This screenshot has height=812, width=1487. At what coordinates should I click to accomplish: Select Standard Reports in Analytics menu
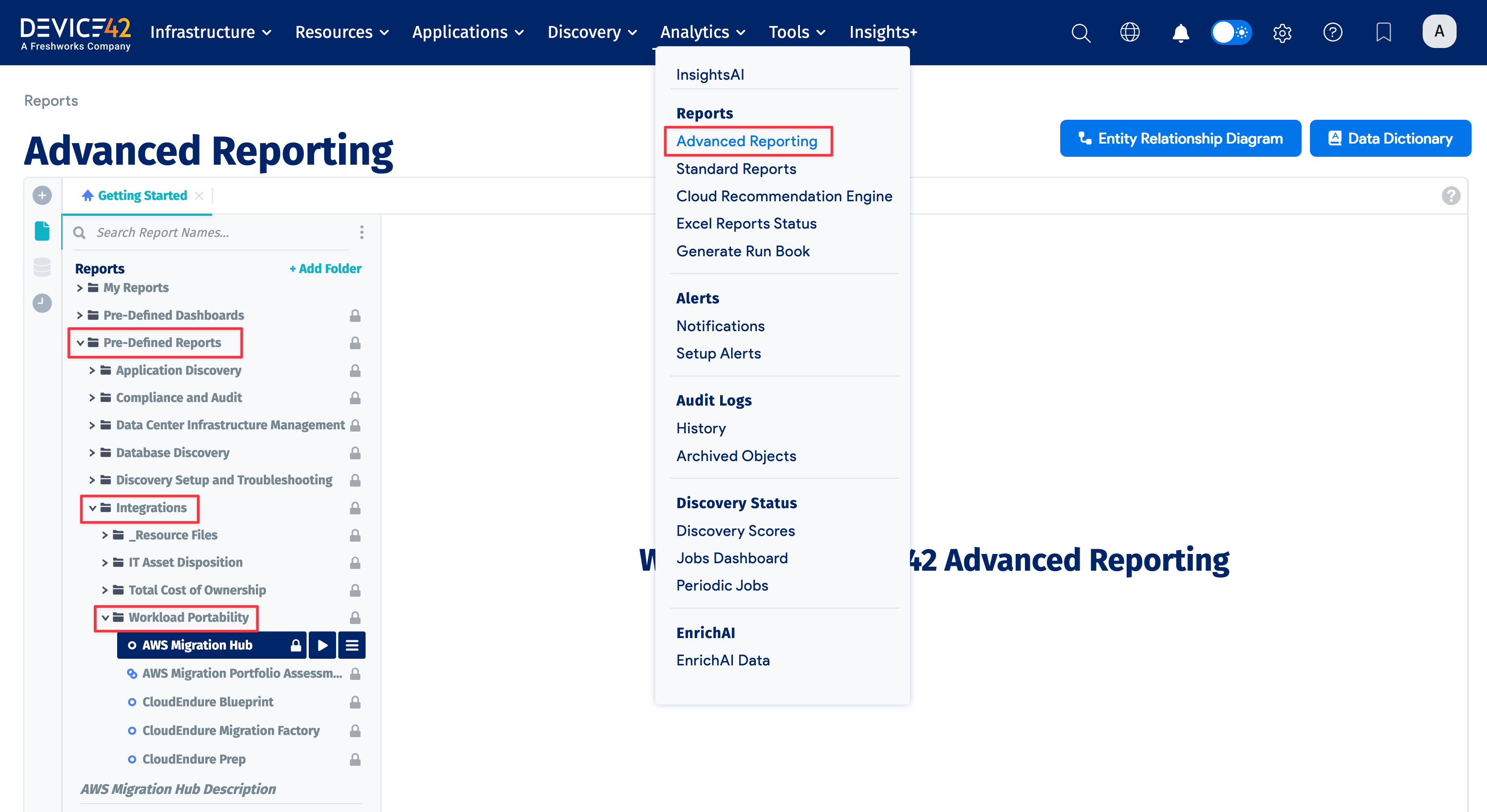[x=736, y=169]
